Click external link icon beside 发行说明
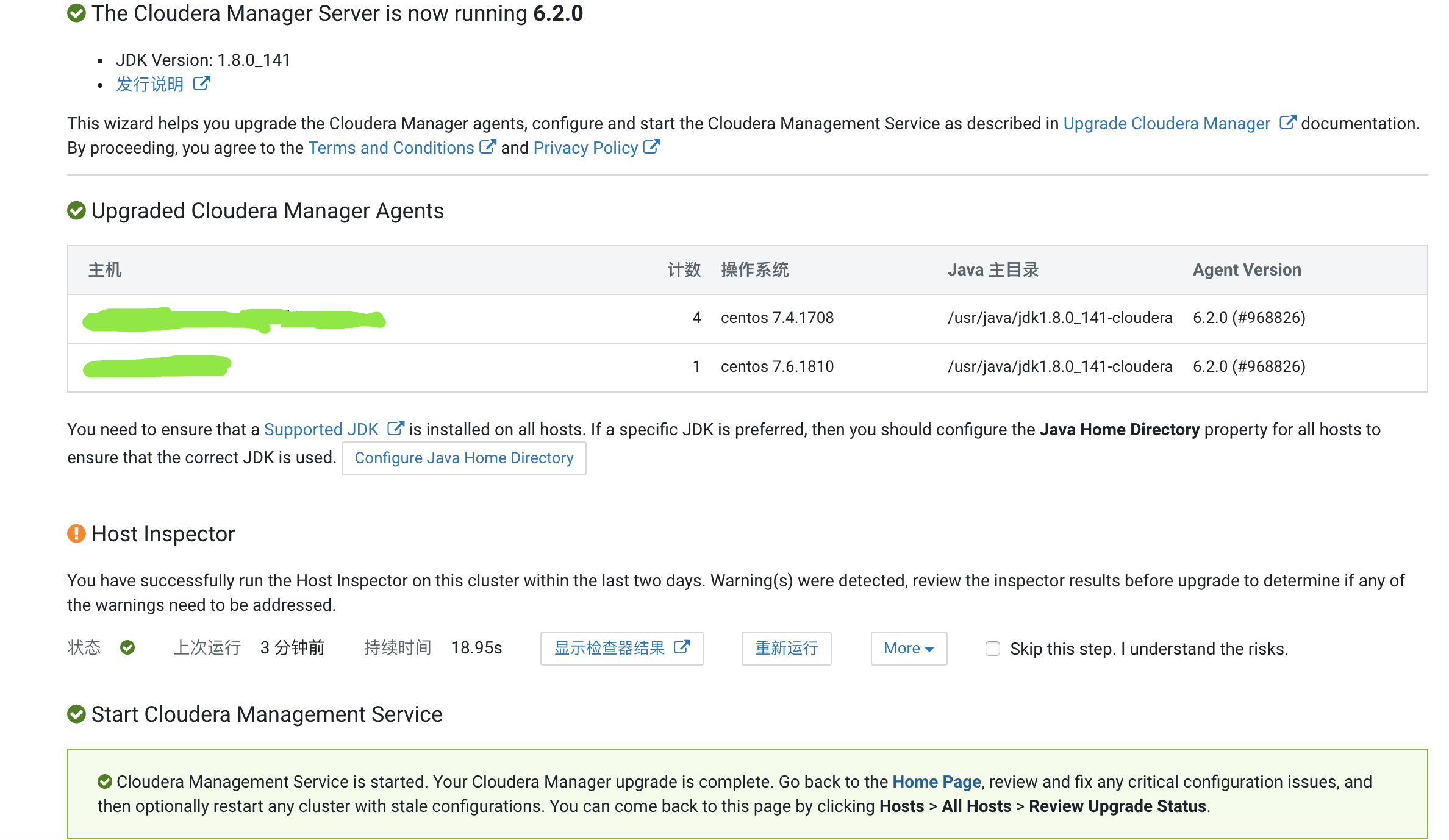 (x=202, y=84)
